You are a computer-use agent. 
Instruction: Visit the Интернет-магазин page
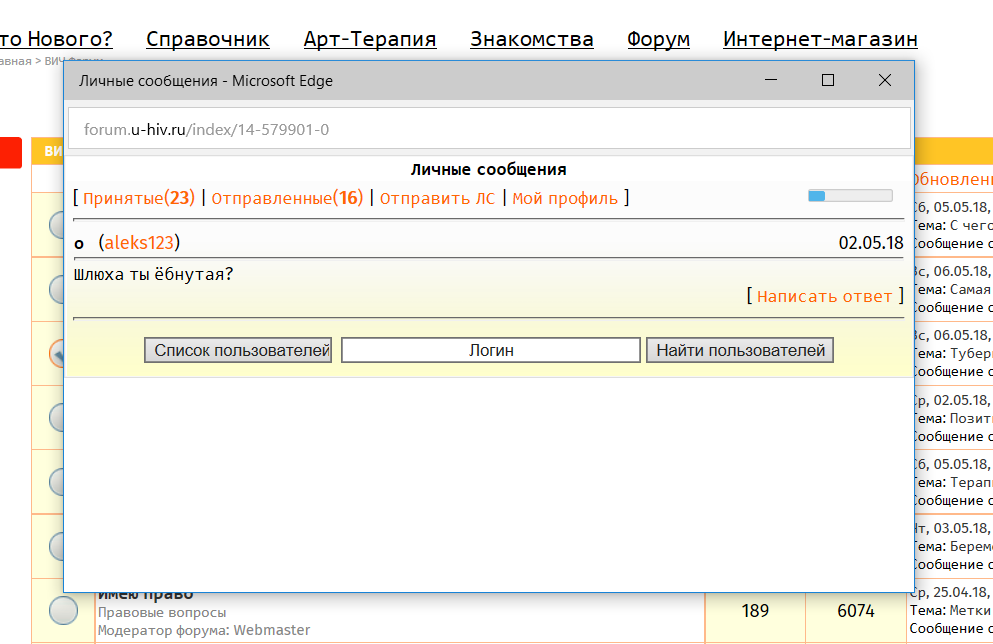820,39
